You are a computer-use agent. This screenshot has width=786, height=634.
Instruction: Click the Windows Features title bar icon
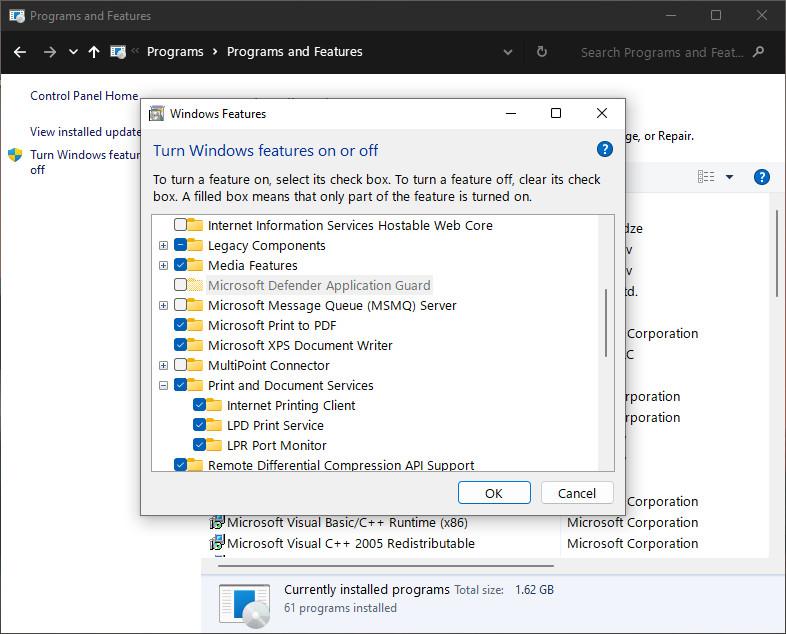coord(156,114)
